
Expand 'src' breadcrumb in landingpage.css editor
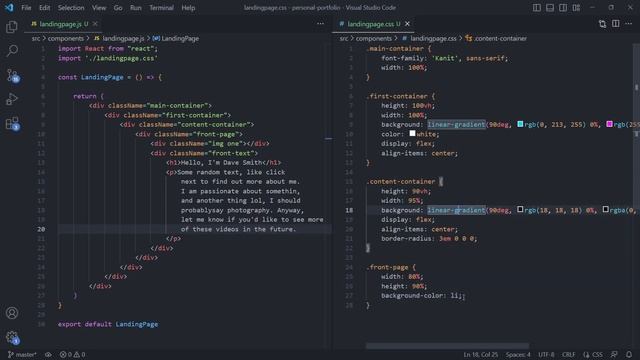coord(344,38)
